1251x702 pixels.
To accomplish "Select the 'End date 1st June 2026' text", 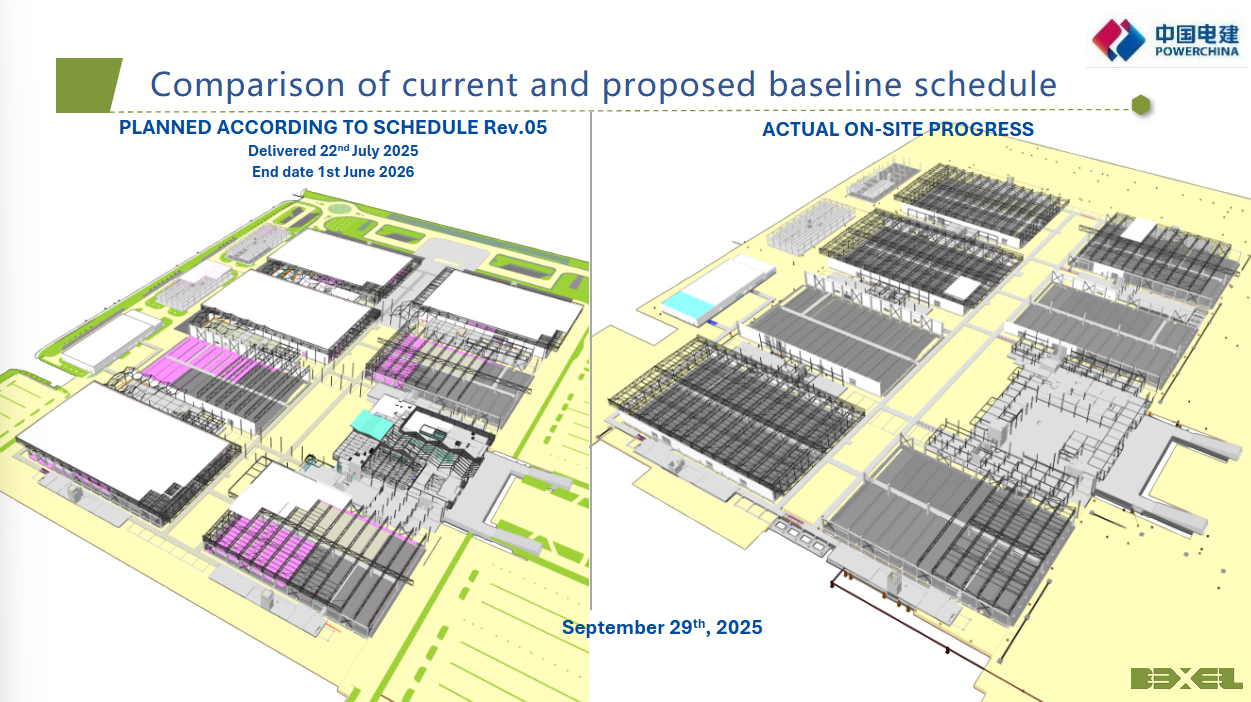I will 333,171.
